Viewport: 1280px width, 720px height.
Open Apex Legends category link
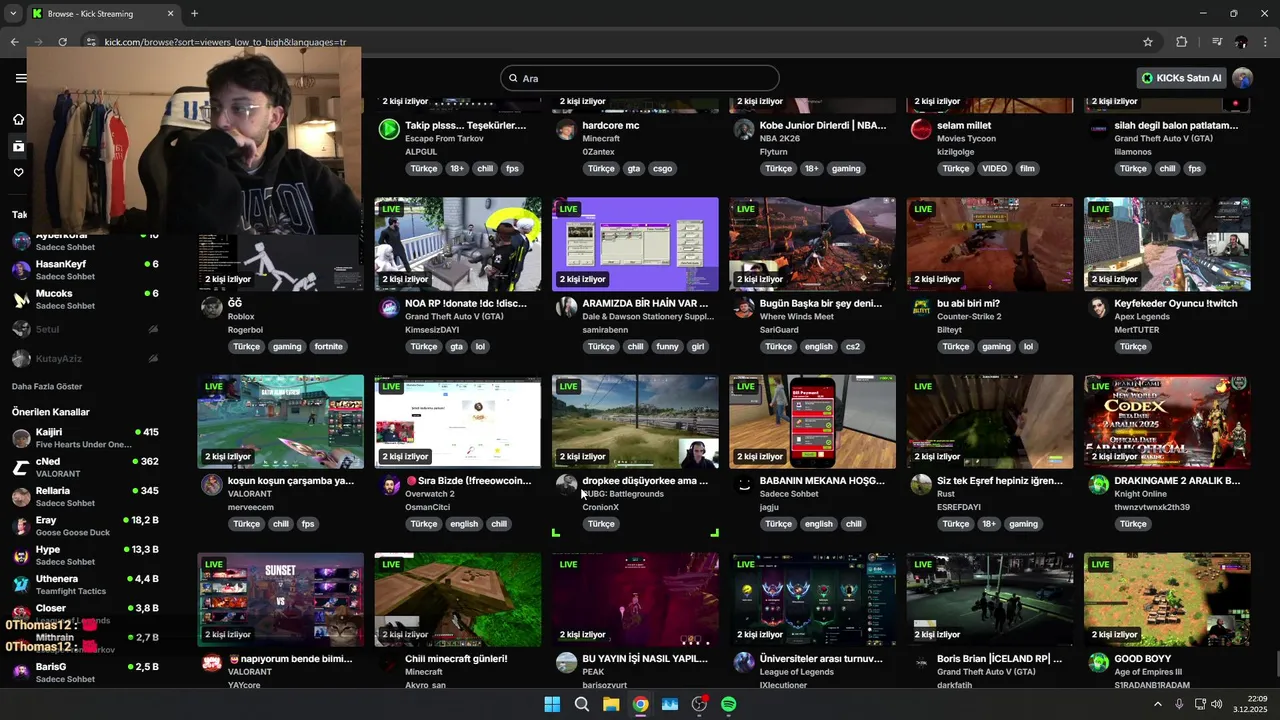point(1143,317)
